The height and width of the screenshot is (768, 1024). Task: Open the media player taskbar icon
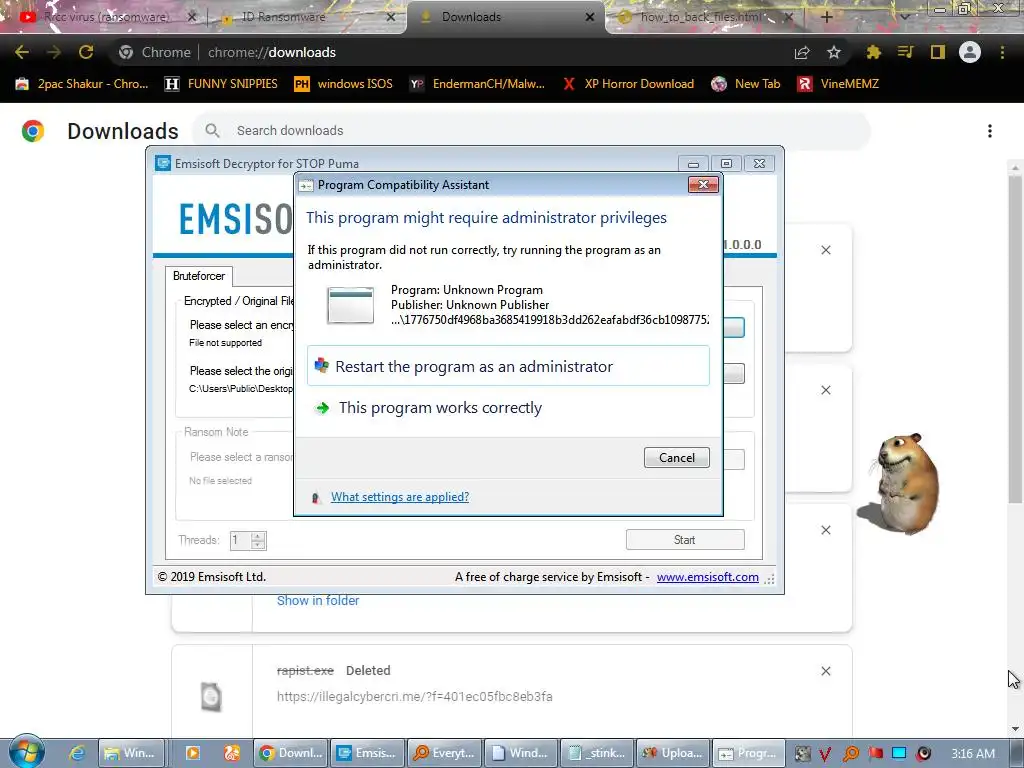point(193,753)
